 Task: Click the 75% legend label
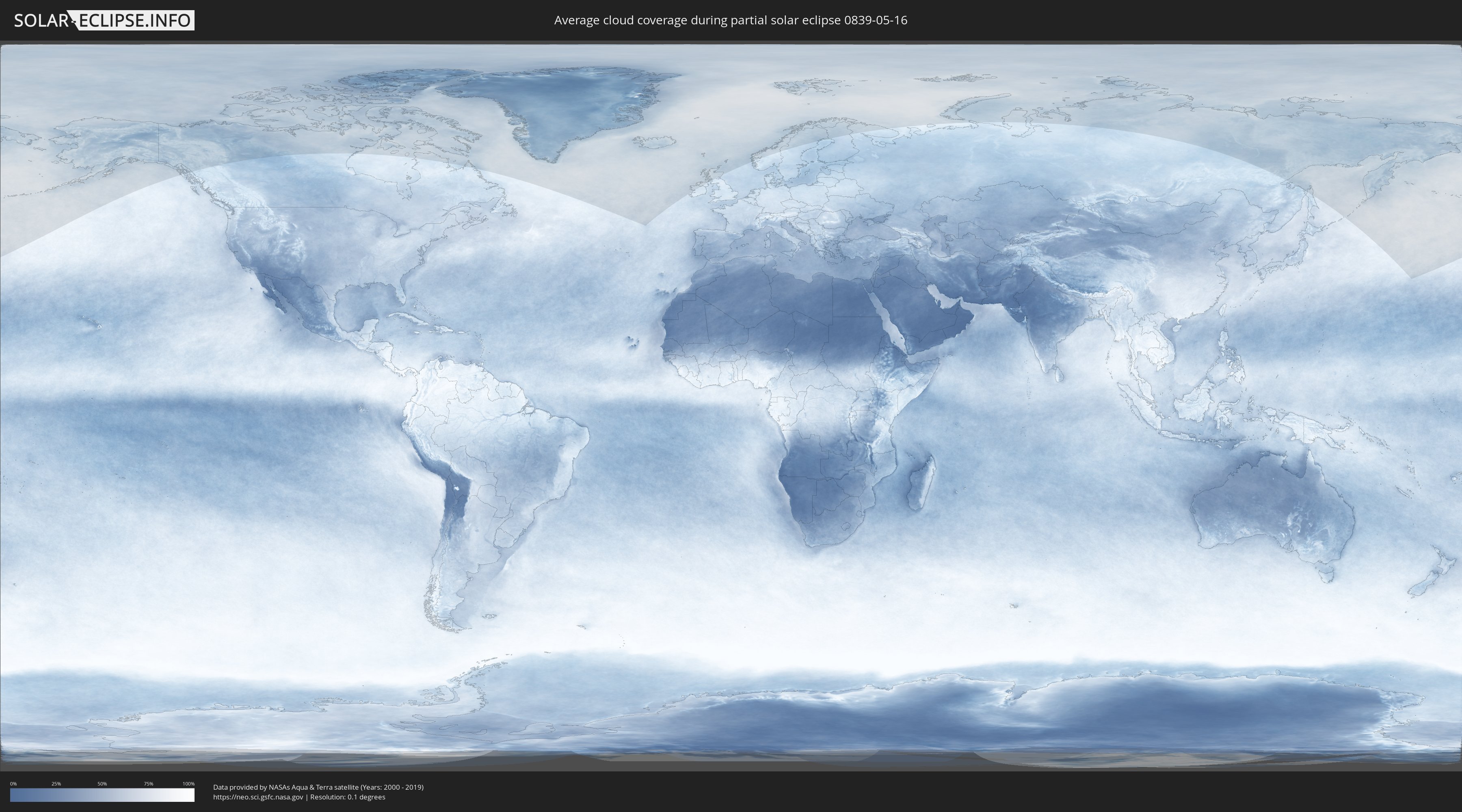(148, 784)
